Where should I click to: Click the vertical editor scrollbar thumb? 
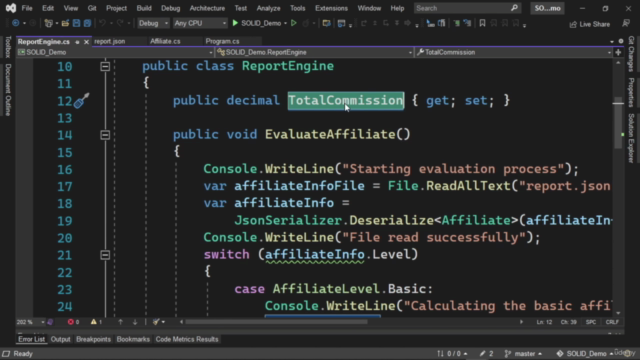tap(618, 122)
